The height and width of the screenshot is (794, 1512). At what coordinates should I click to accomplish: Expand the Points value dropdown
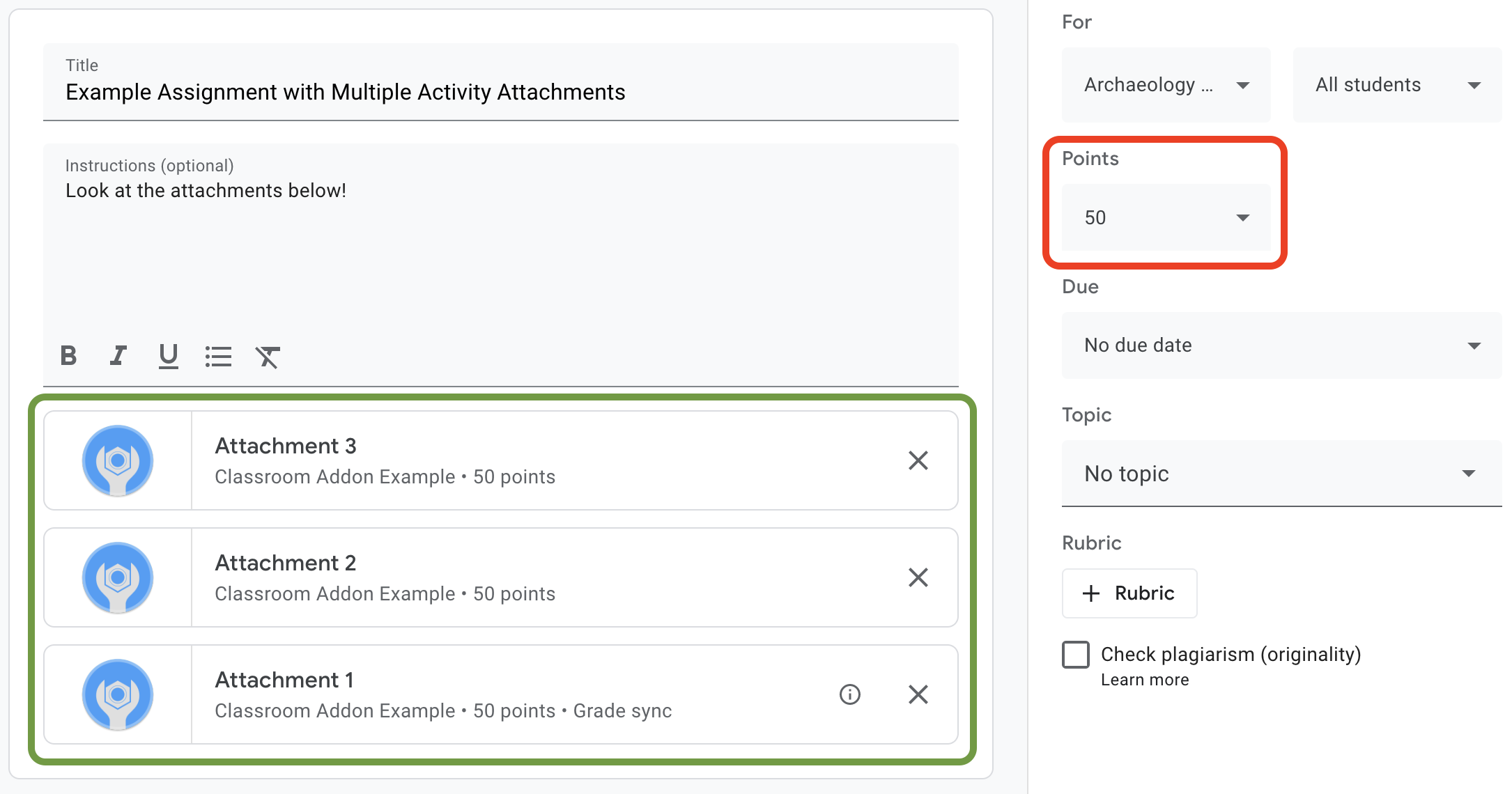click(x=1242, y=217)
